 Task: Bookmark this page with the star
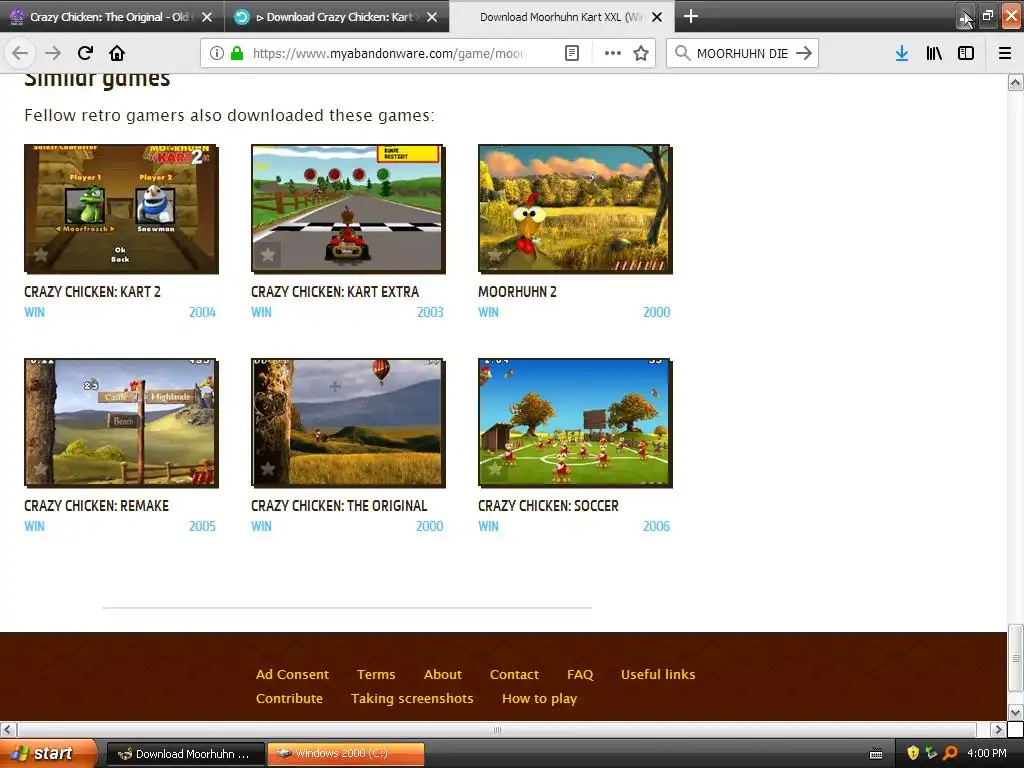[x=641, y=53]
